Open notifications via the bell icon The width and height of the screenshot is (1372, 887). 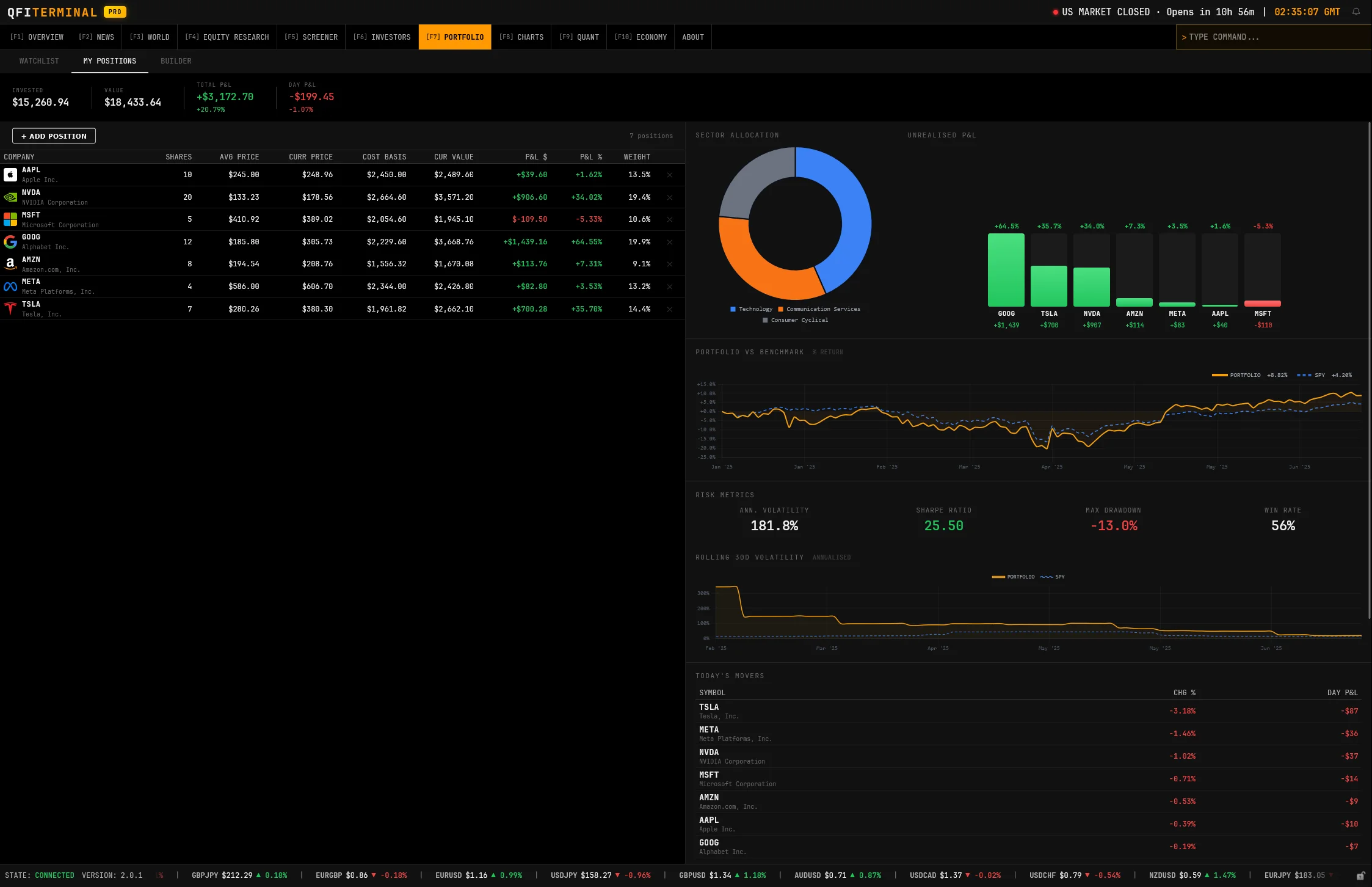pos(1356,12)
